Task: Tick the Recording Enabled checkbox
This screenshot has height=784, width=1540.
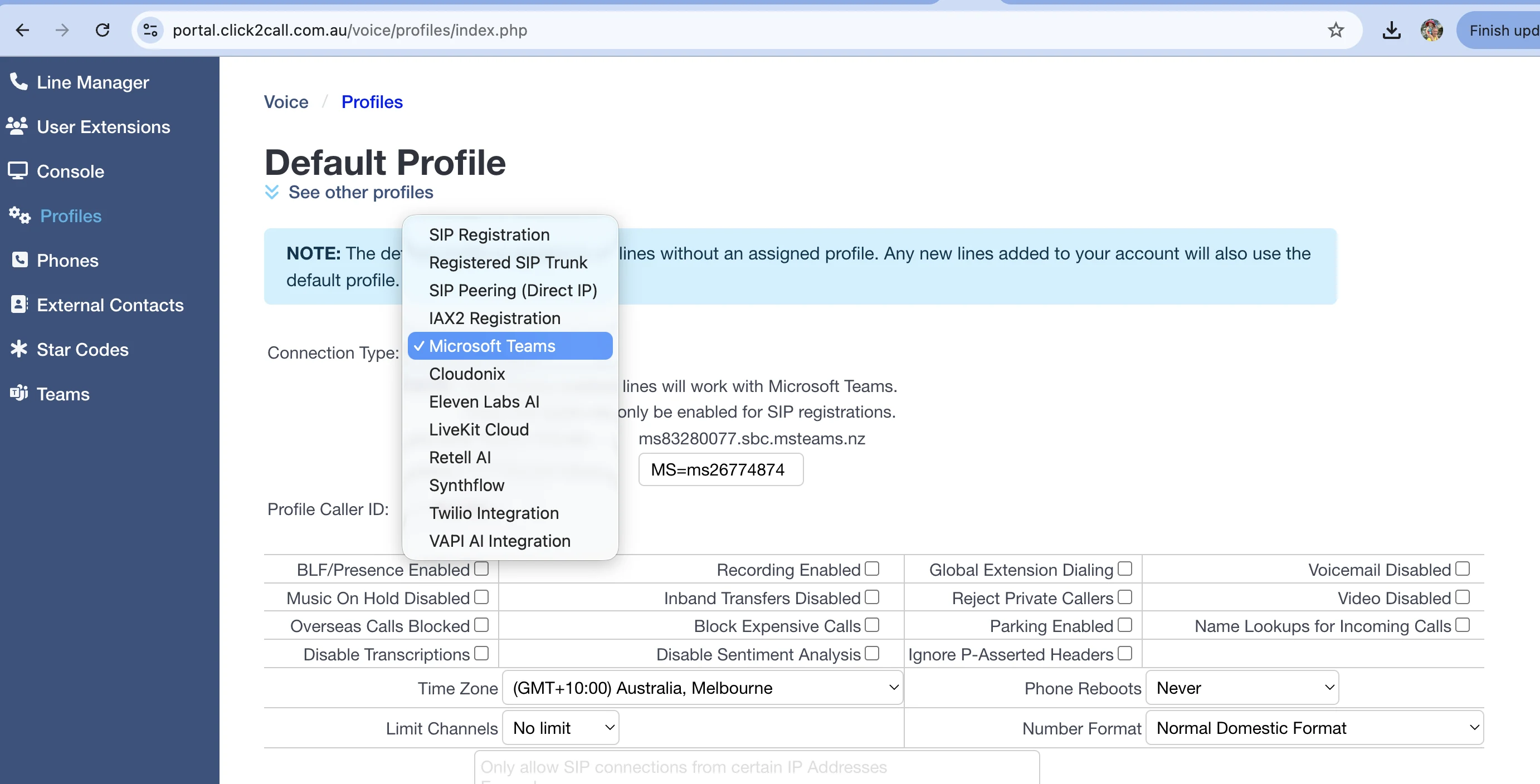Action: tap(871, 569)
